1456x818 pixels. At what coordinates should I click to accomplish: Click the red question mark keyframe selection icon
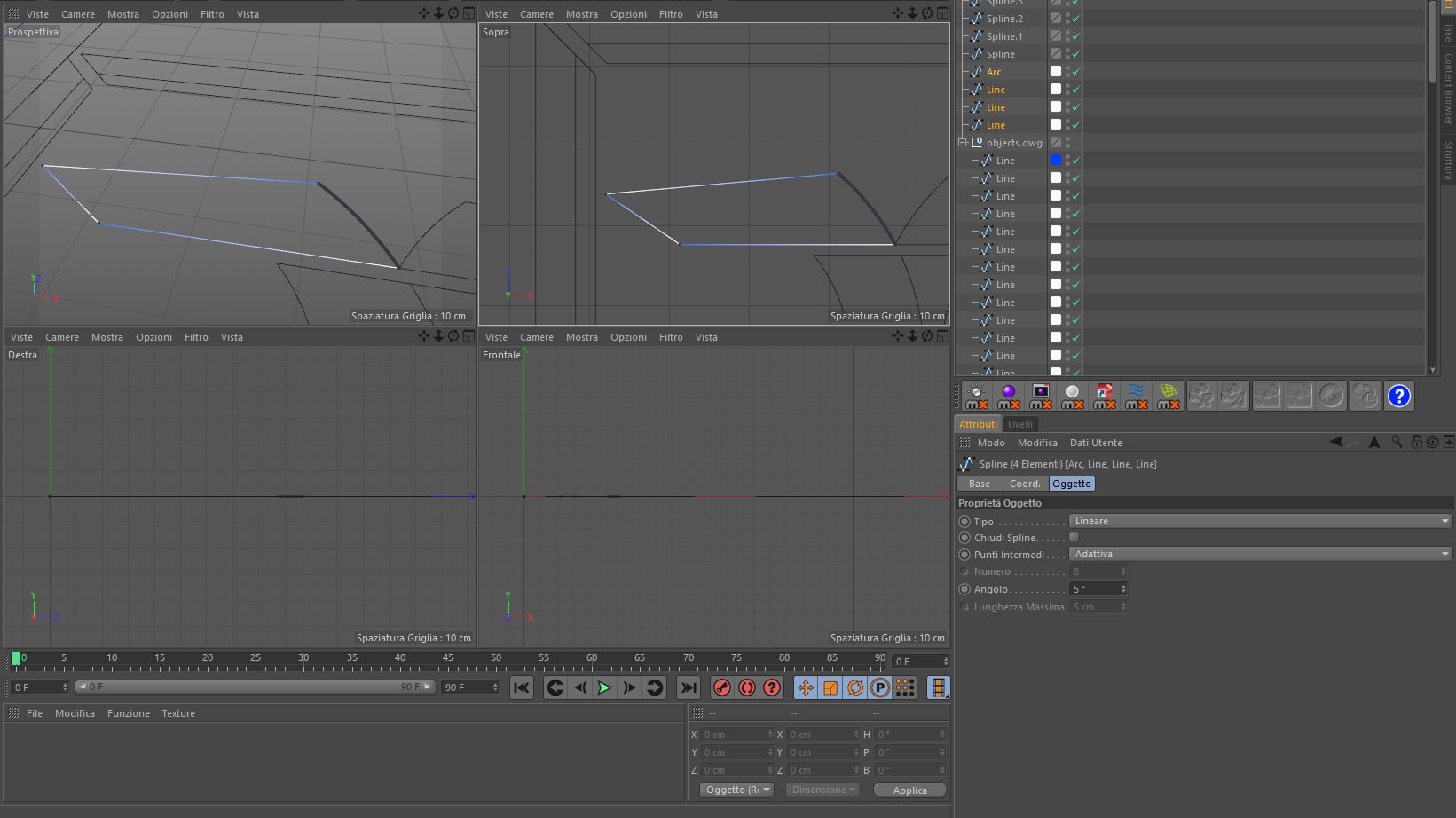pos(772,688)
